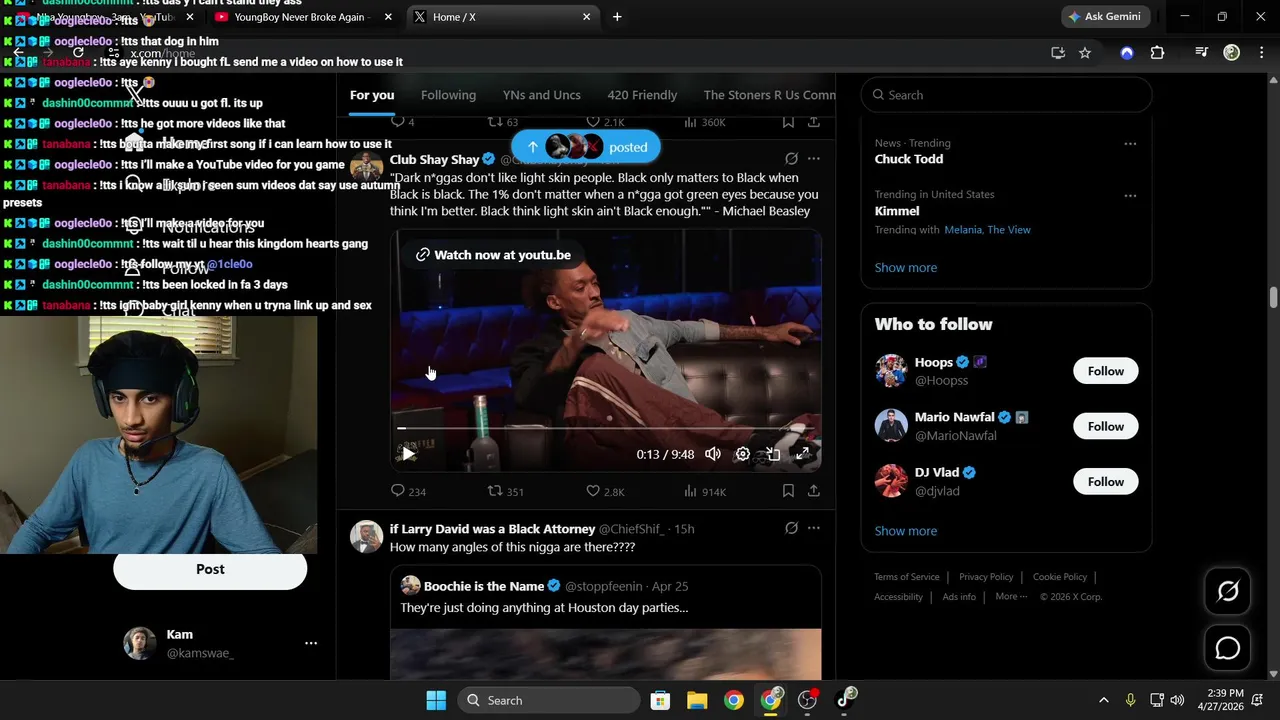Open the messages floating button

tap(1228, 648)
